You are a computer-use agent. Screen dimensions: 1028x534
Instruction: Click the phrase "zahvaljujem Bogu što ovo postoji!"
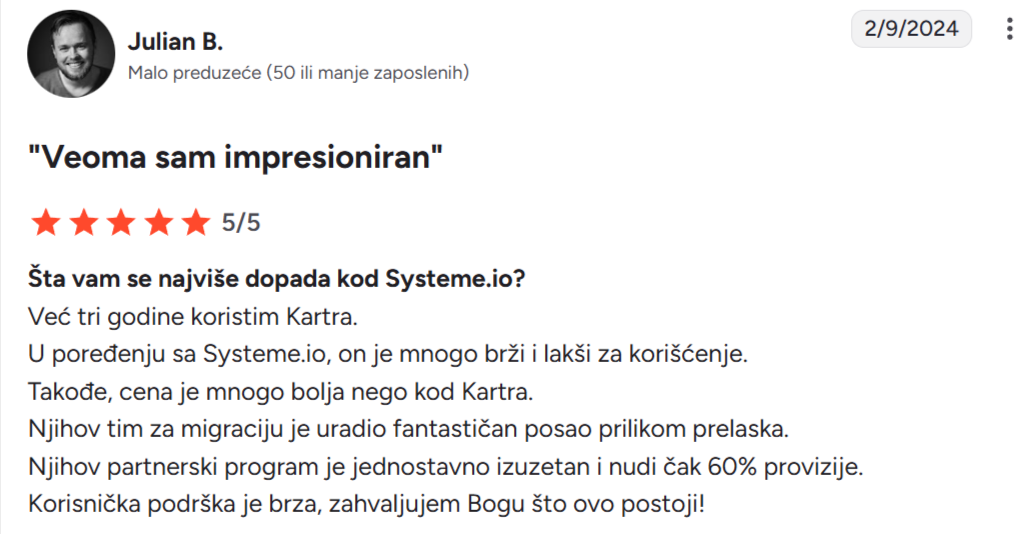(x=521, y=503)
